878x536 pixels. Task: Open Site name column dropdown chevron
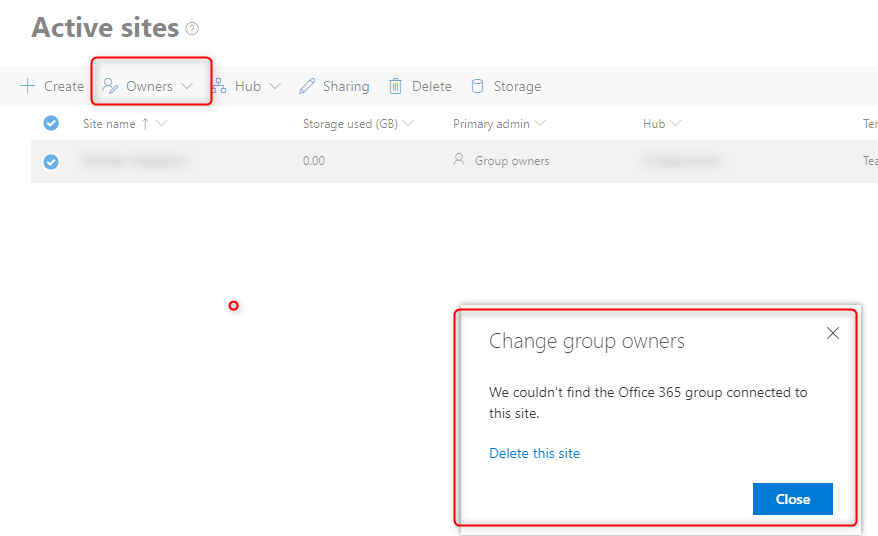[162, 123]
